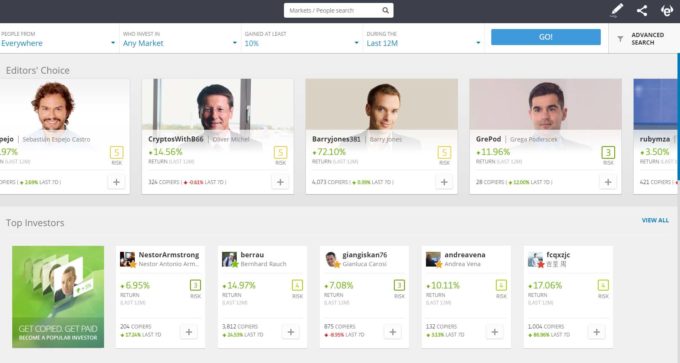Add CryptosWithB66 with plus button
The height and width of the screenshot is (363, 680).
280,182
